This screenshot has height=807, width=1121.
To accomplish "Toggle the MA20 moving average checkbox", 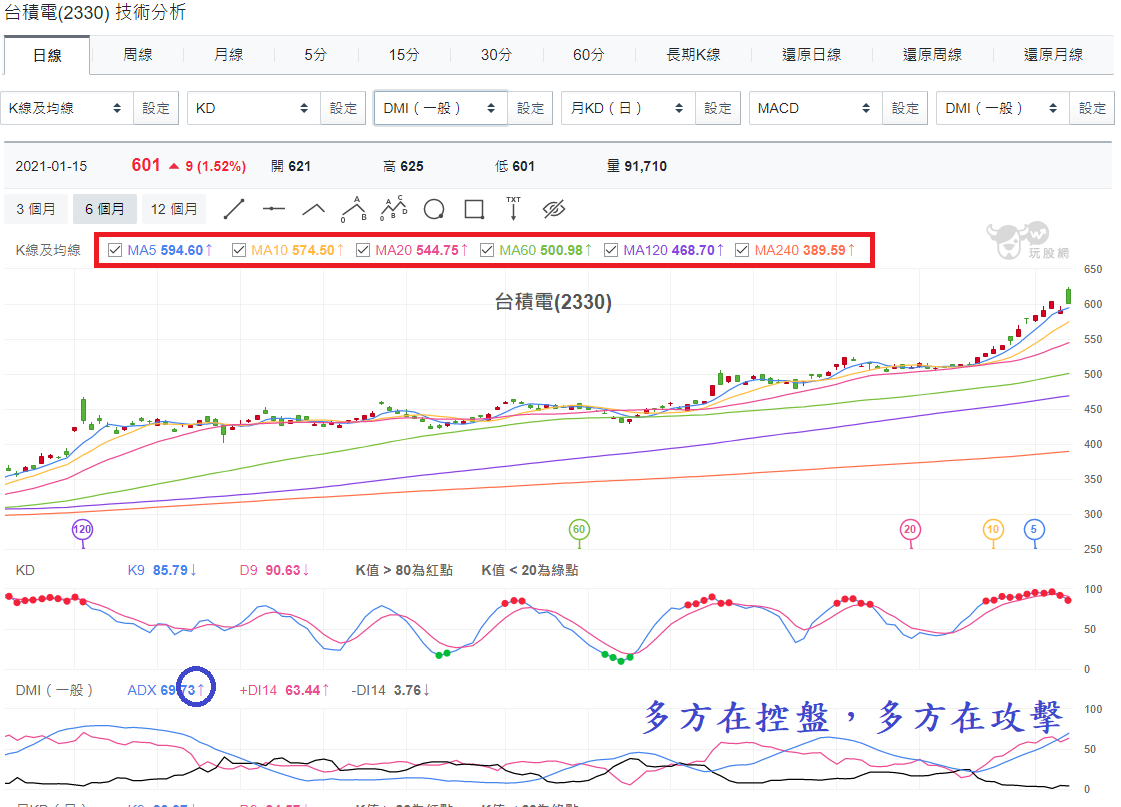I will tap(363, 250).
